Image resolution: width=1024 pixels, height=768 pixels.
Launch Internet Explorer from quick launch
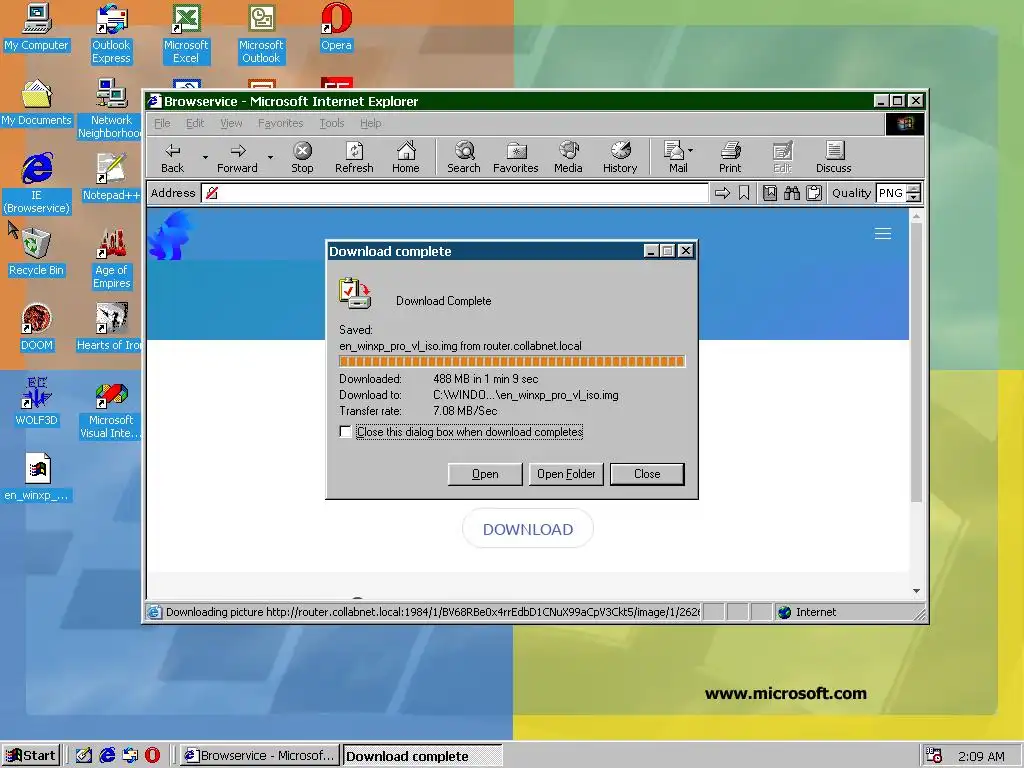point(107,756)
